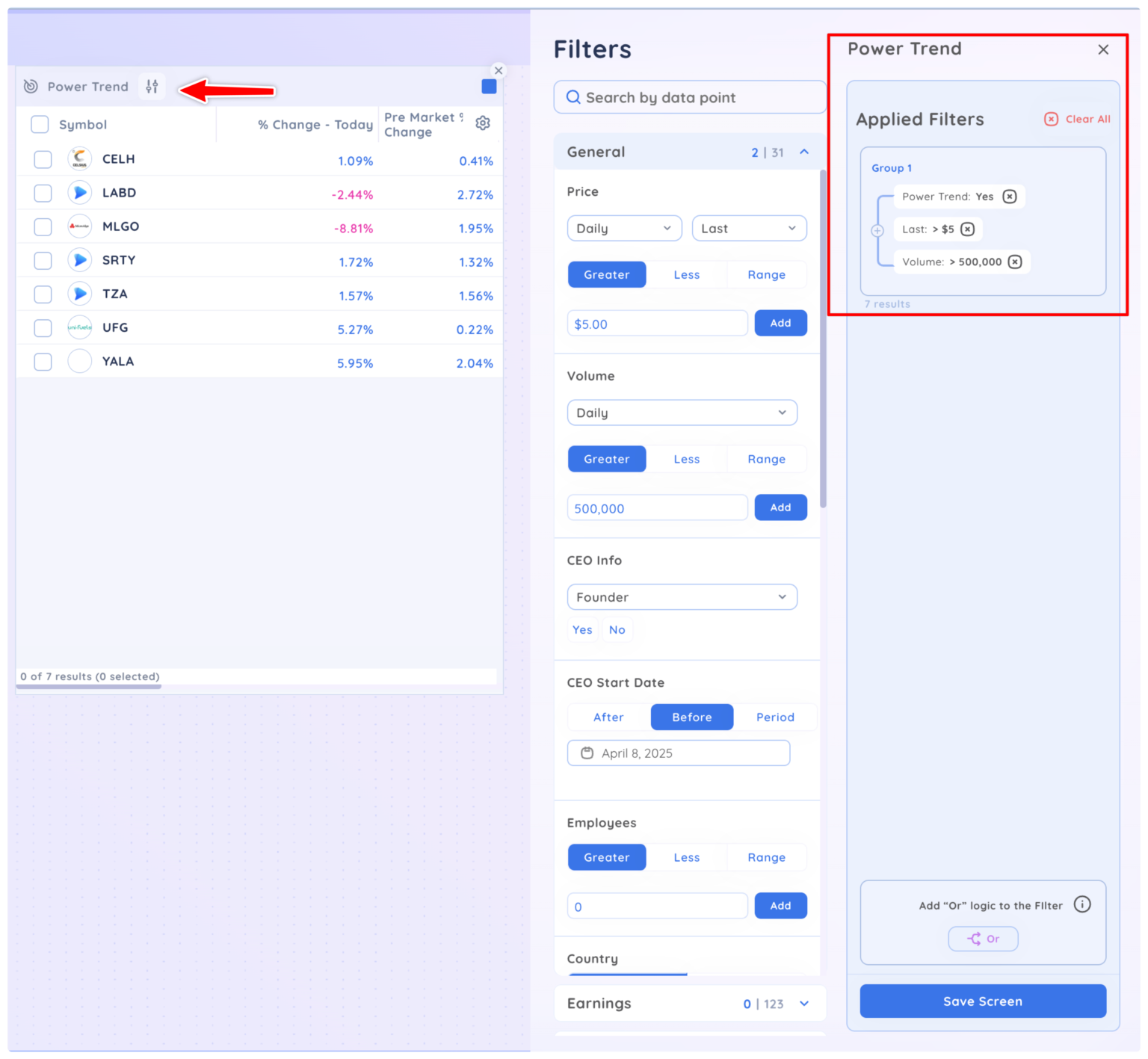This screenshot has height=1059, width=1148.
Task: Collapse the General filter section
Action: [x=804, y=151]
